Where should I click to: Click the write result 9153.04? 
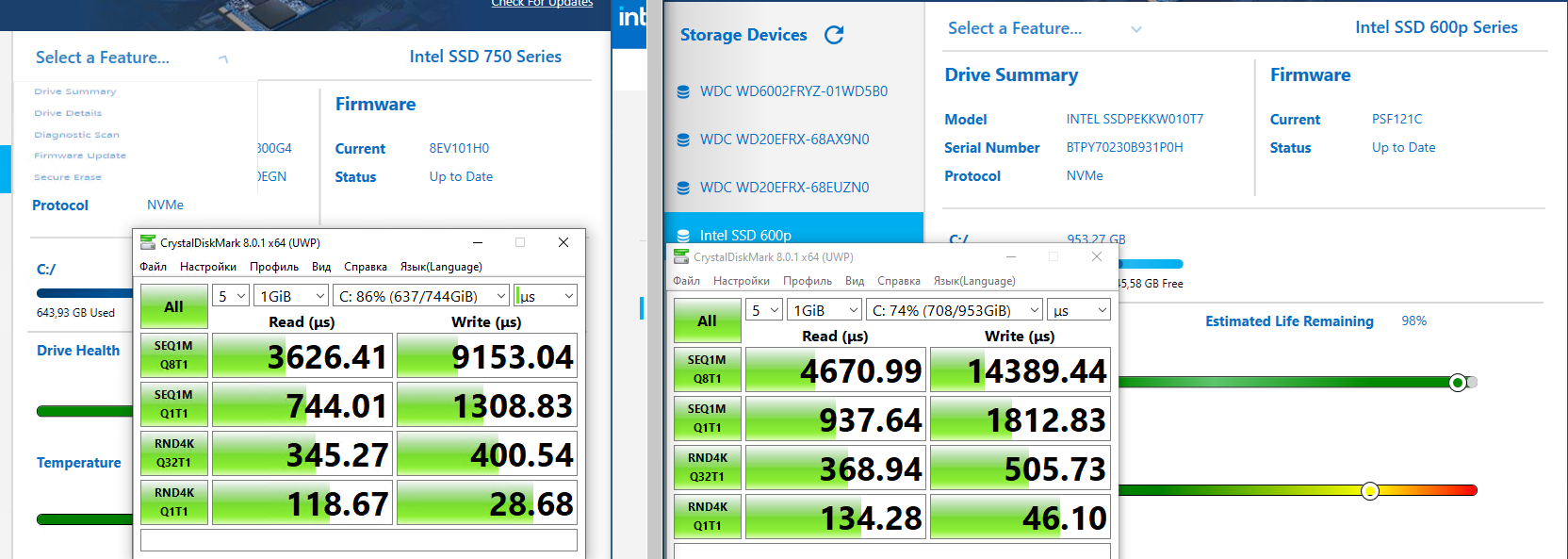pos(487,355)
